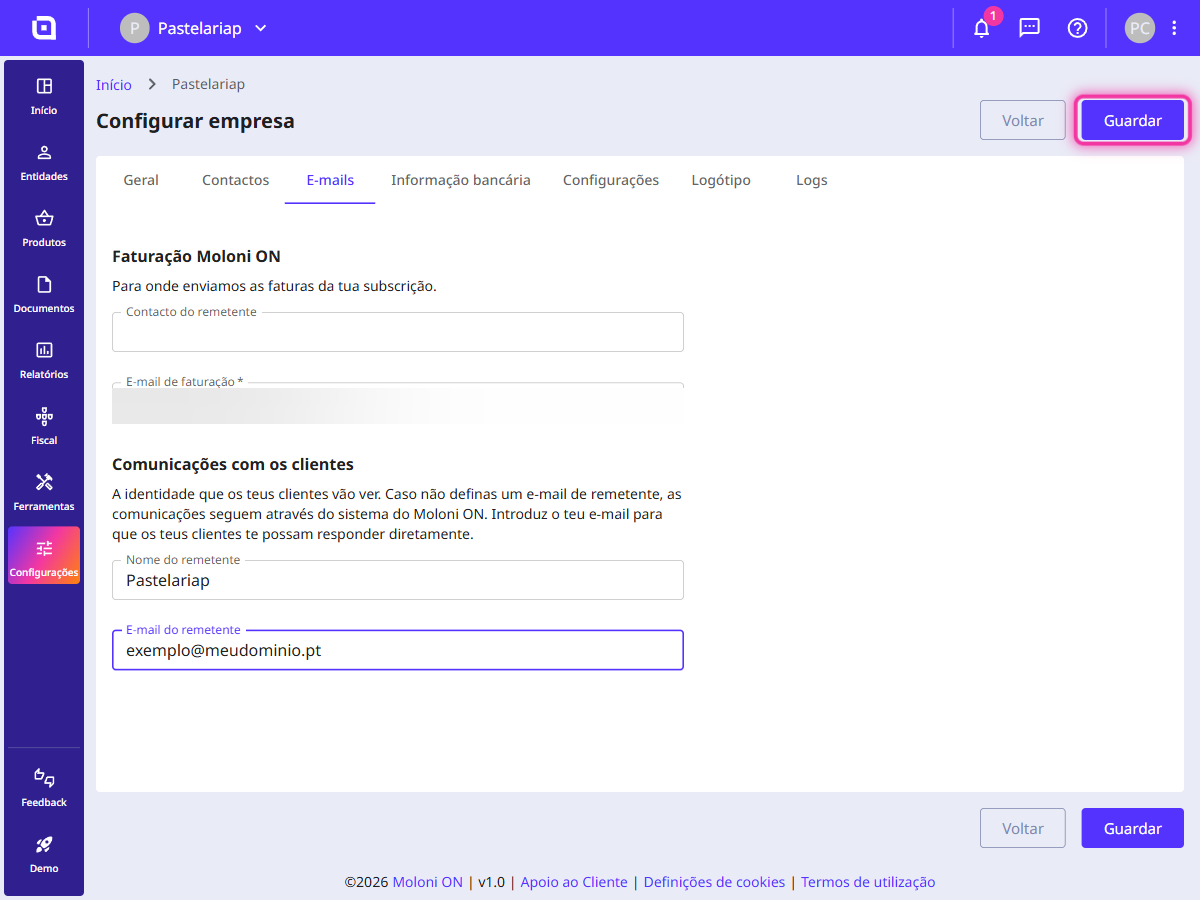Click the E-mail do remetente field
1200x900 pixels.
point(398,650)
